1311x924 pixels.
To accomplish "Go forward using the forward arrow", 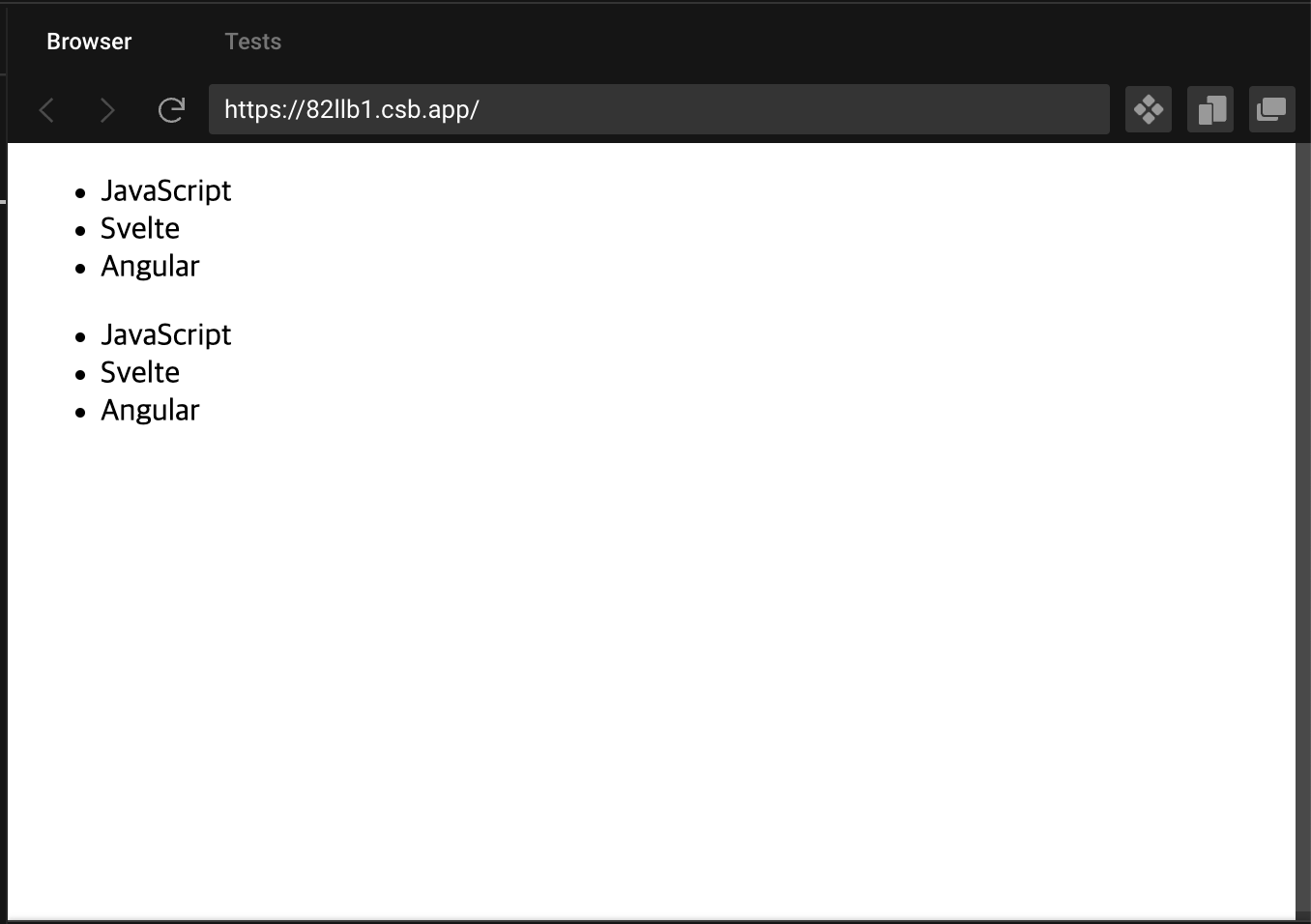I will point(107,109).
